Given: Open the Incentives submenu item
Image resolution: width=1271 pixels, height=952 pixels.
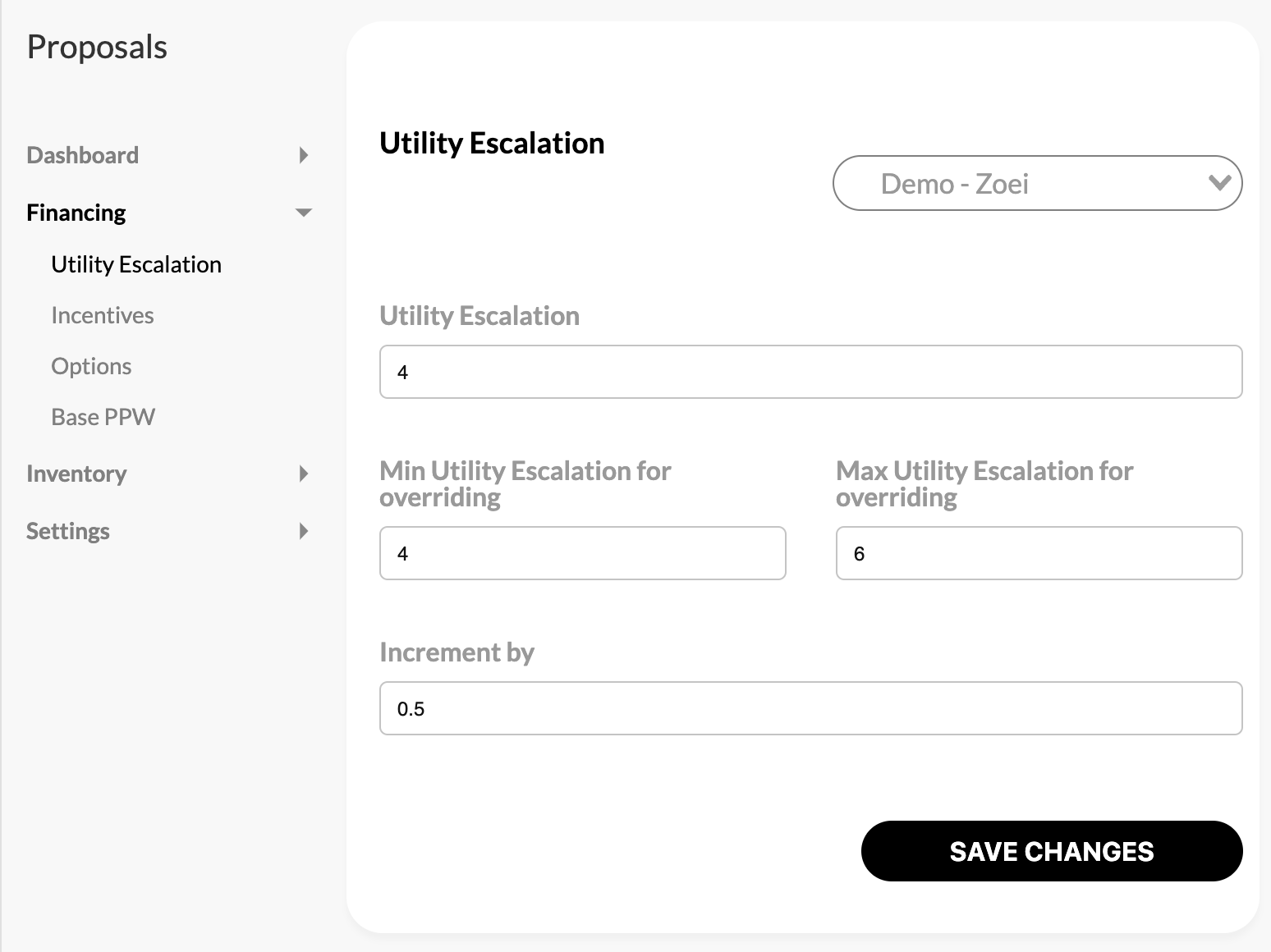Looking at the screenshot, I should coord(103,315).
